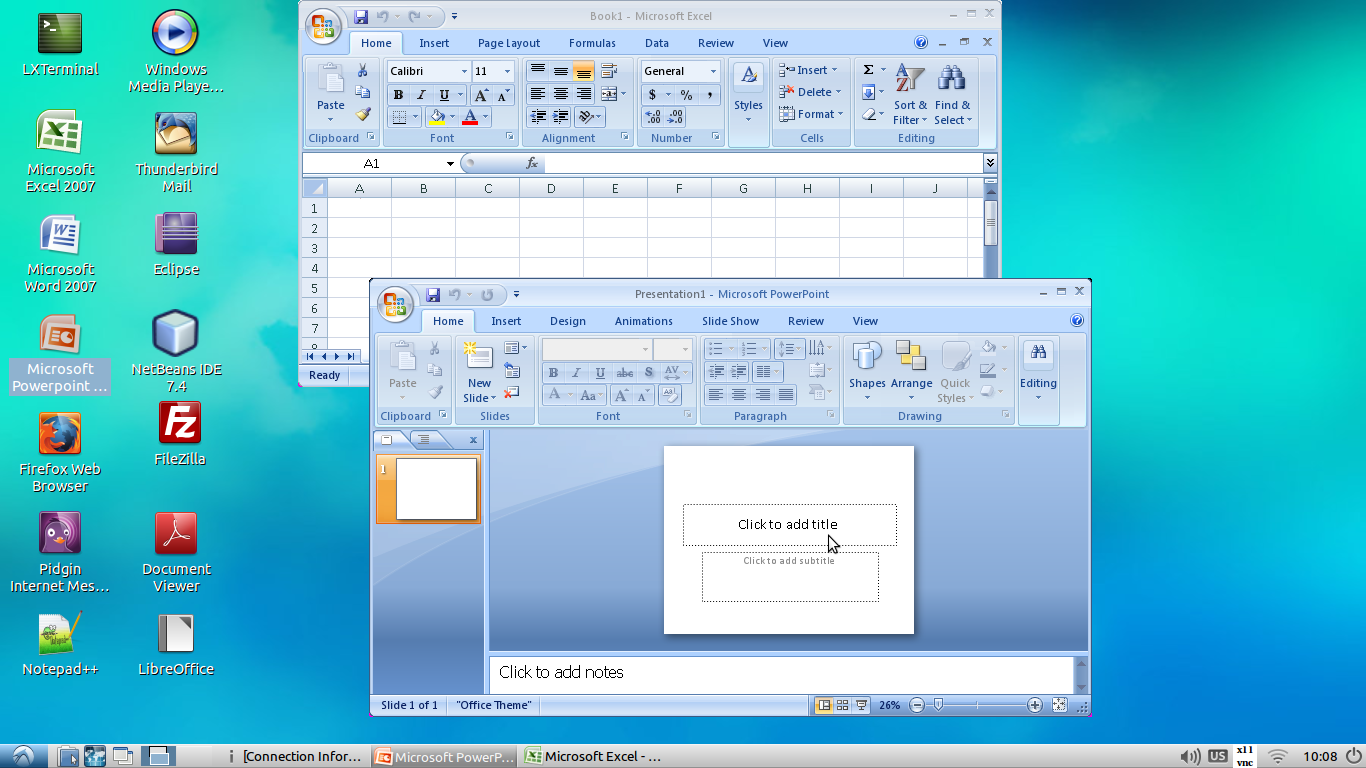Open the Name Box dropdown arrow
Viewport: 1366px width, 768px height.
click(451, 163)
